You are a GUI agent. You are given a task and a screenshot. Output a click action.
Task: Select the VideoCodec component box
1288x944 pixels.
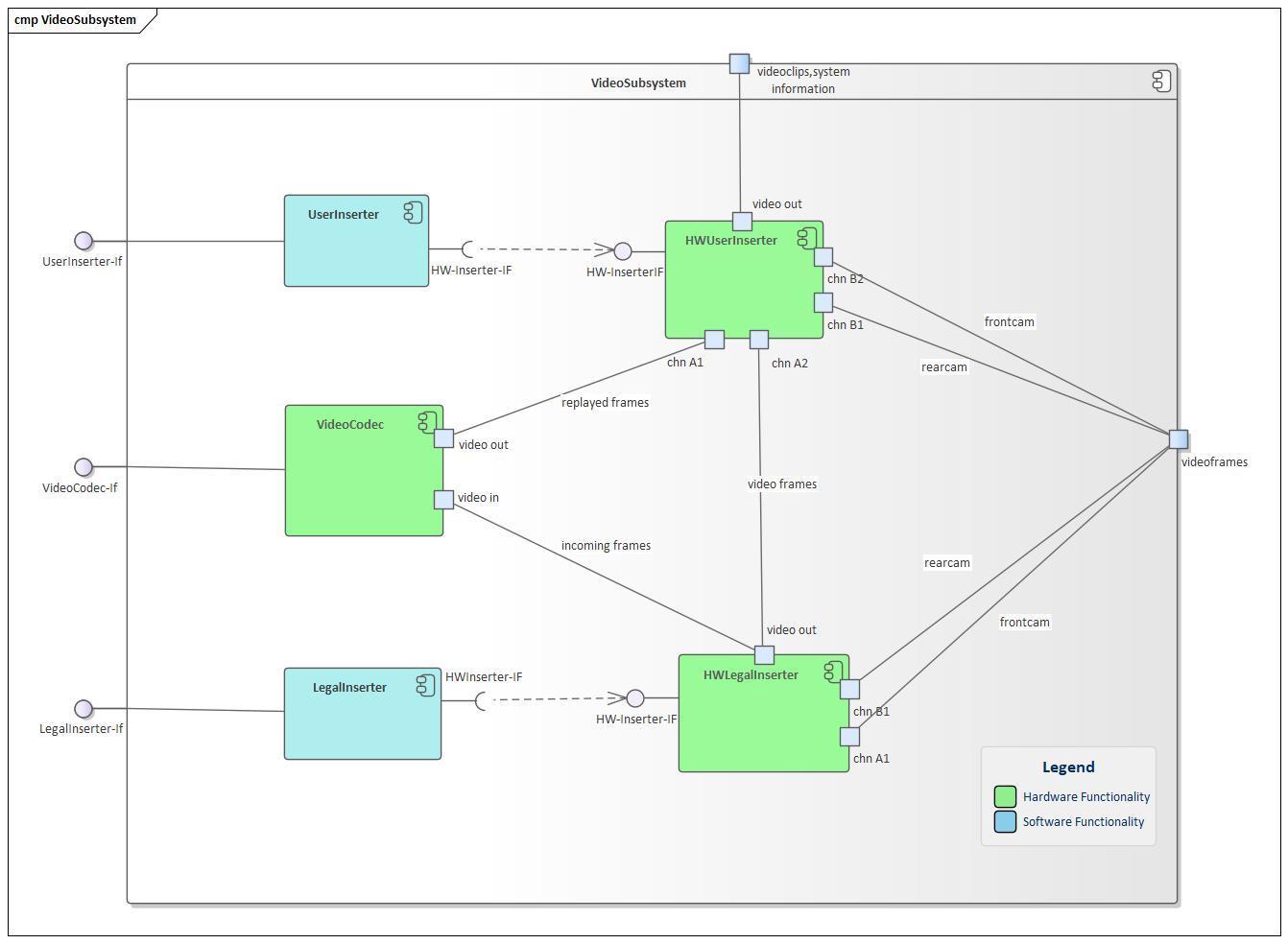point(364,470)
